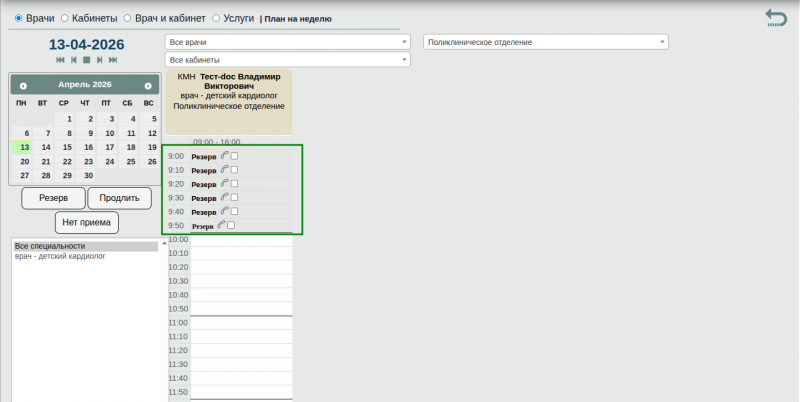Click the back arrow icon at top right
The width and height of the screenshot is (800, 402).
pyautogui.click(x=775, y=18)
